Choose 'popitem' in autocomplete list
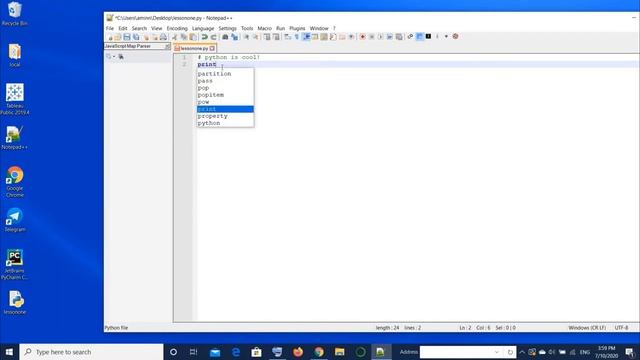The height and width of the screenshot is (360, 640). [x=225, y=95]
